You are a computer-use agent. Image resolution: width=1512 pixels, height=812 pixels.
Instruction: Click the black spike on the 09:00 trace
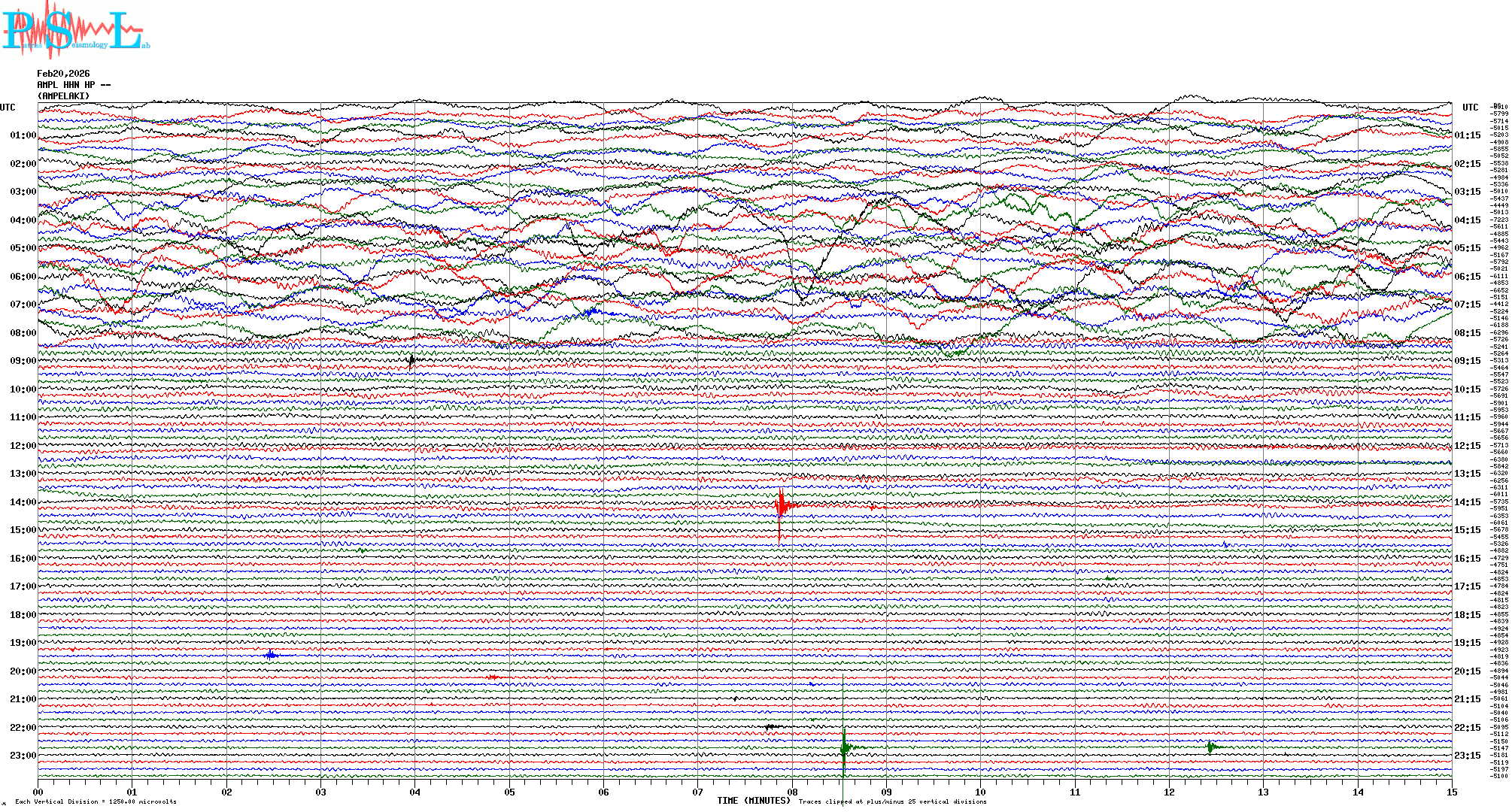(411, 361)
